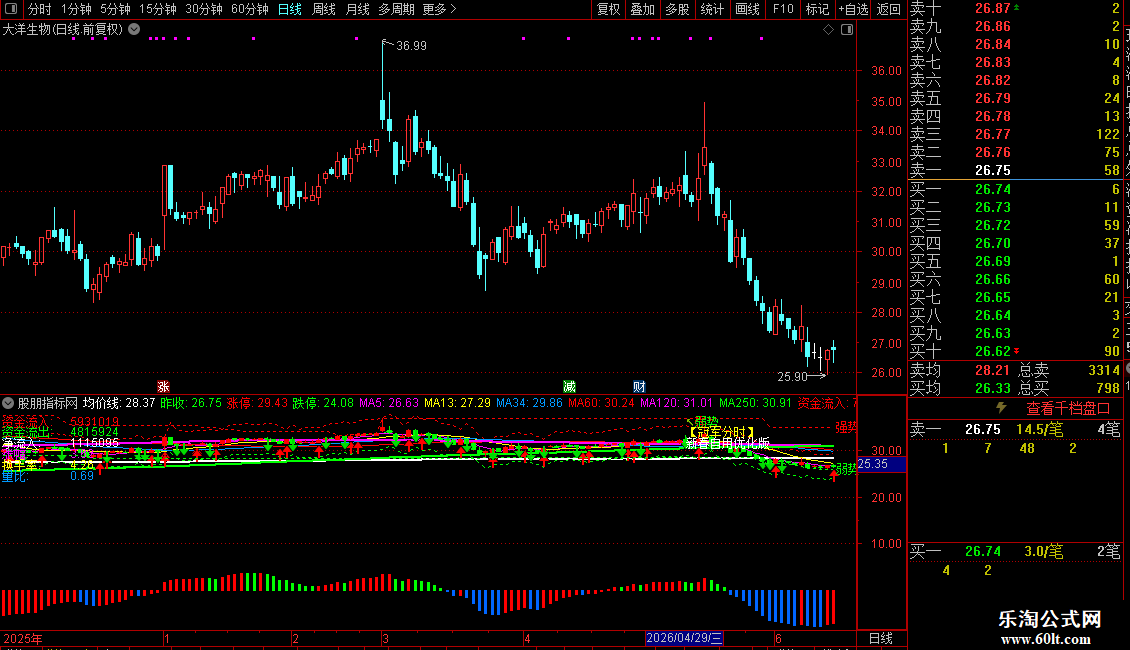Click the 股朋指标网 indicator name

[x=48, y=403]
